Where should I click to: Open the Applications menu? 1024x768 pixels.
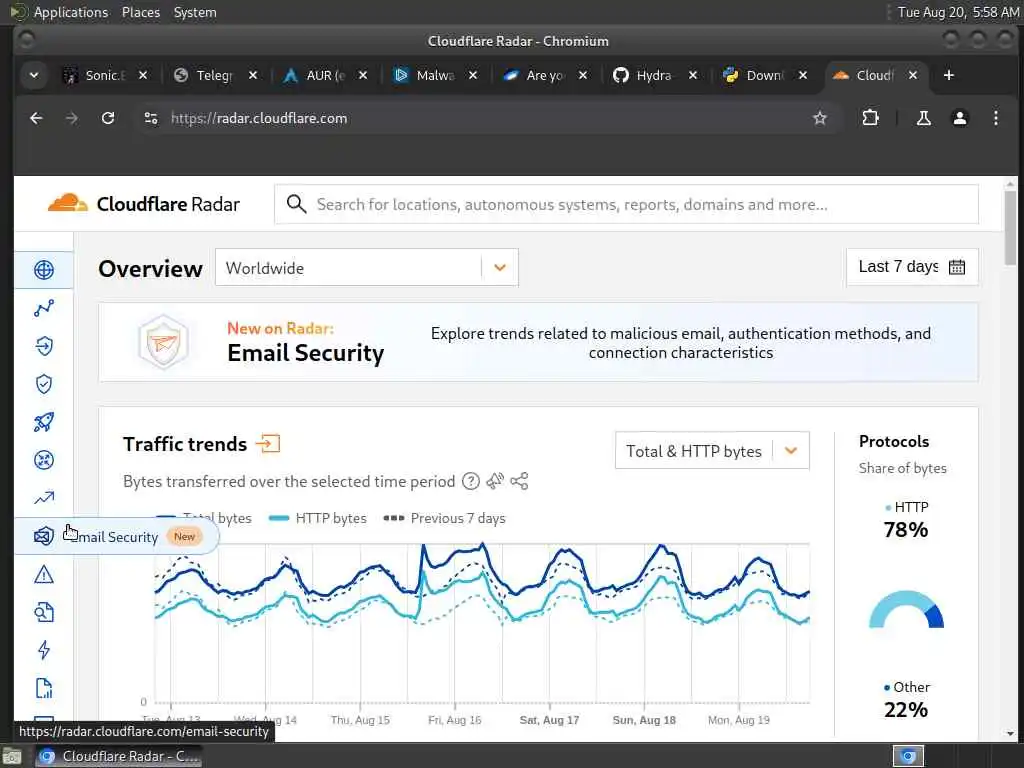(71, 12)
